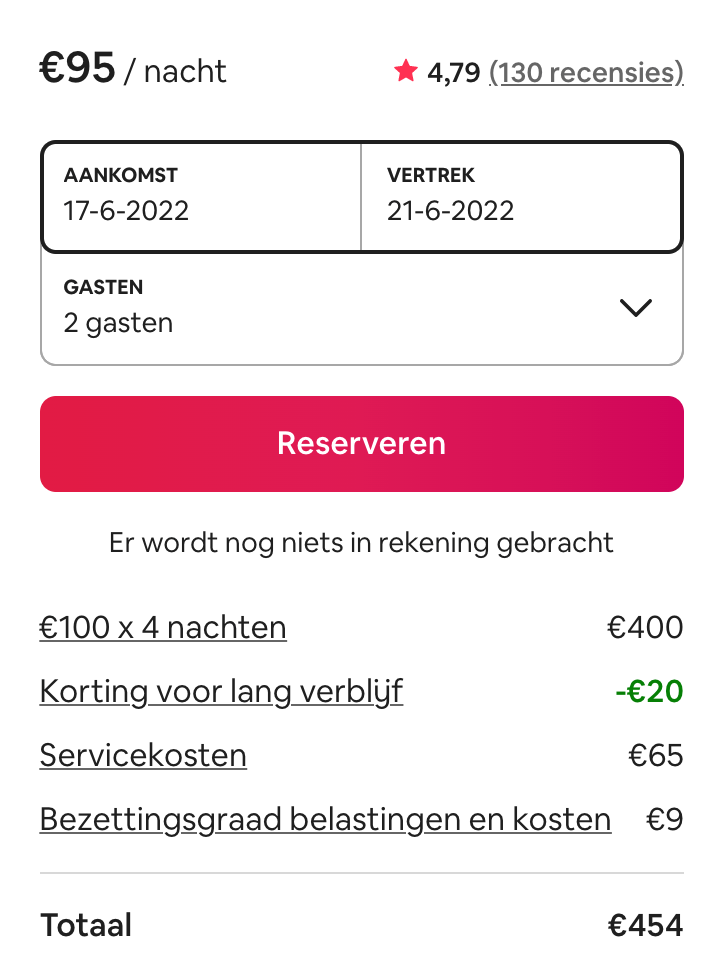Click the Totaal label

86,925
